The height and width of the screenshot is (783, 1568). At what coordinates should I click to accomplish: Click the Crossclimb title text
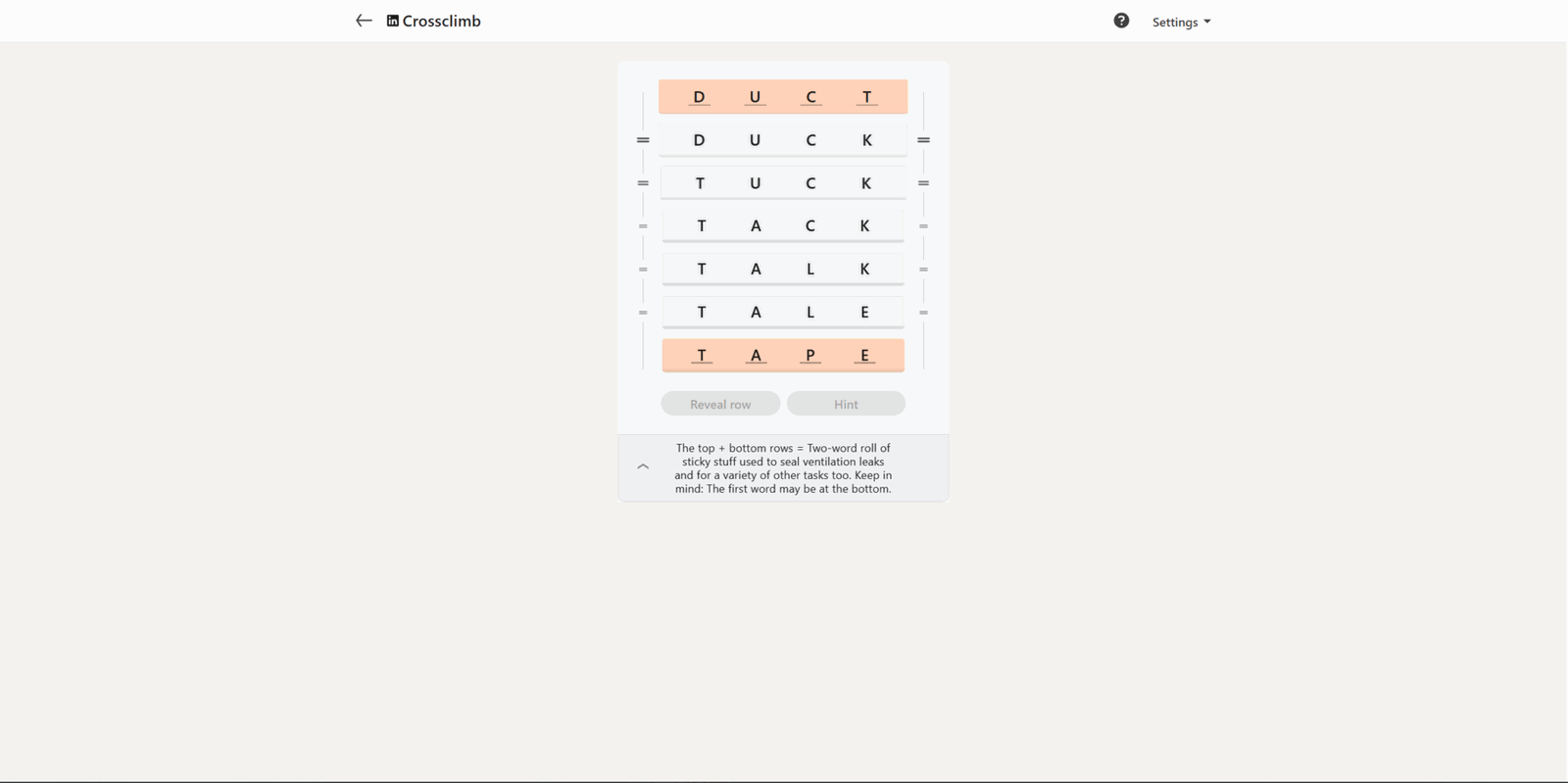click(441, 21)
